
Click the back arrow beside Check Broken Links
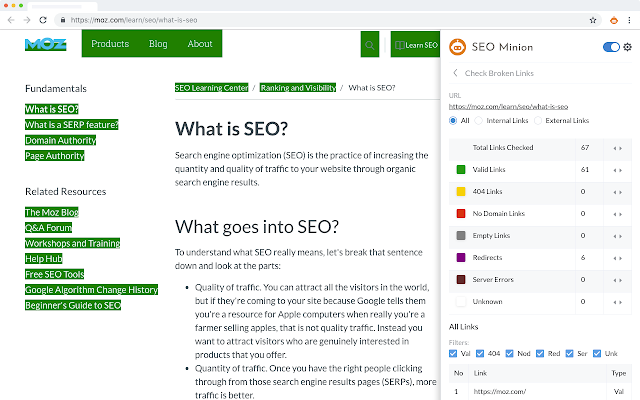click(x=456, y=73)
